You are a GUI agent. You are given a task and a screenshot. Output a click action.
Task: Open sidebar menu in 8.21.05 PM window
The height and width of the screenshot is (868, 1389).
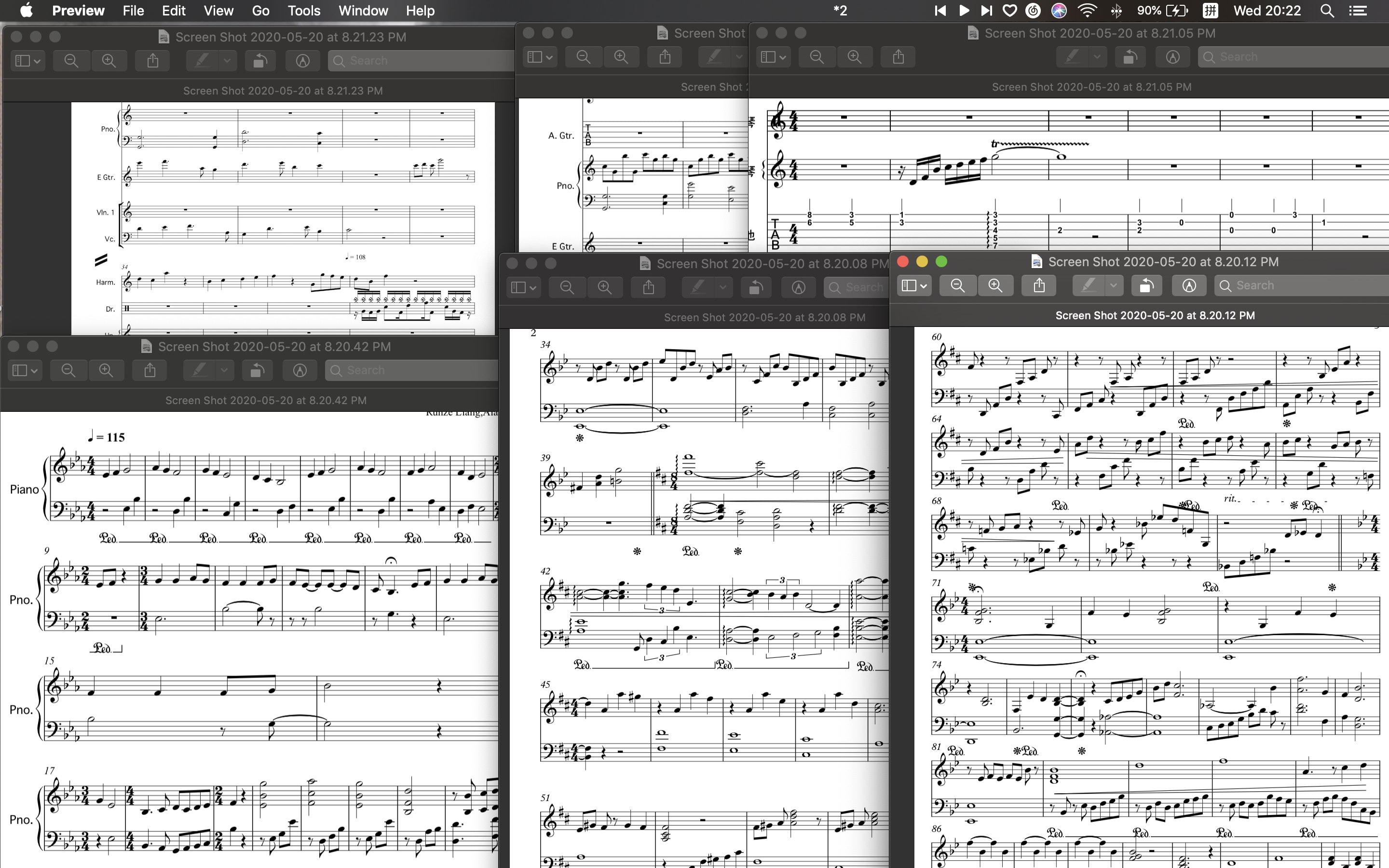773,57
